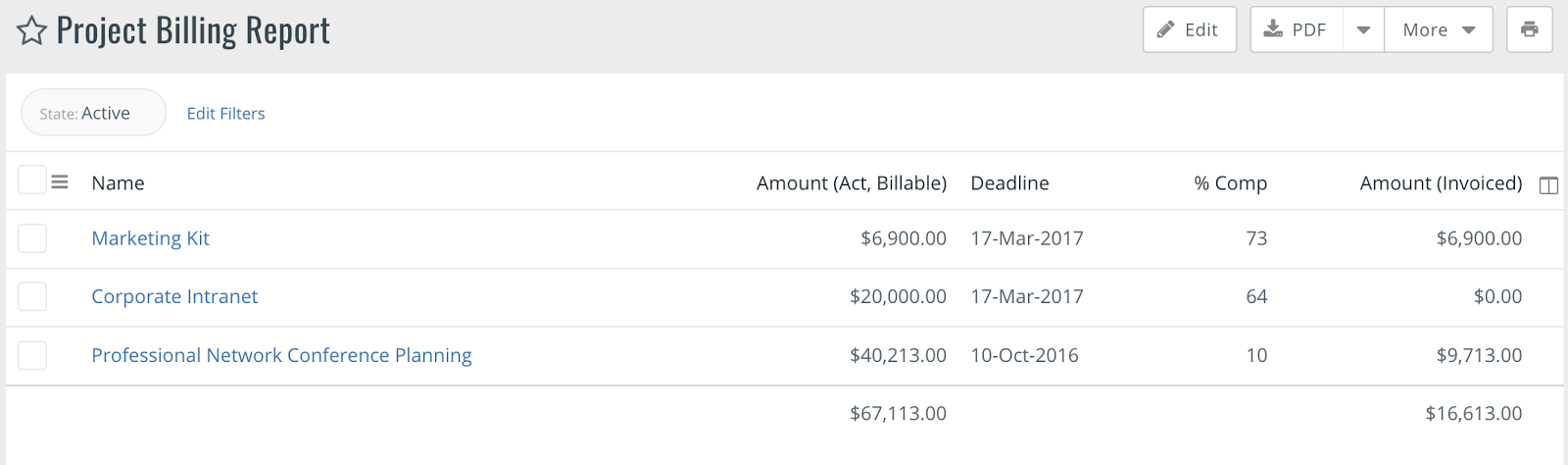The image size is (1568, 465).
Task: Open the More dropdown menu
Action: 1439,29
